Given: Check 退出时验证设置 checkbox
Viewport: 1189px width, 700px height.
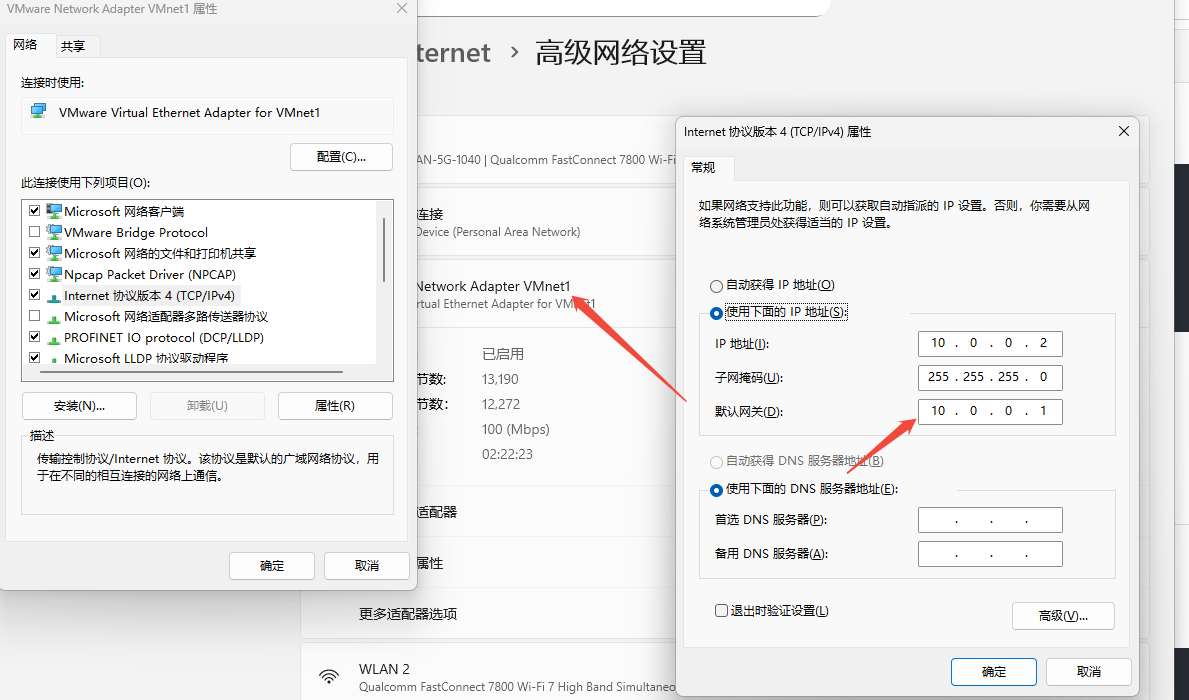Looking at the screenshot, I should coord(722,611).
